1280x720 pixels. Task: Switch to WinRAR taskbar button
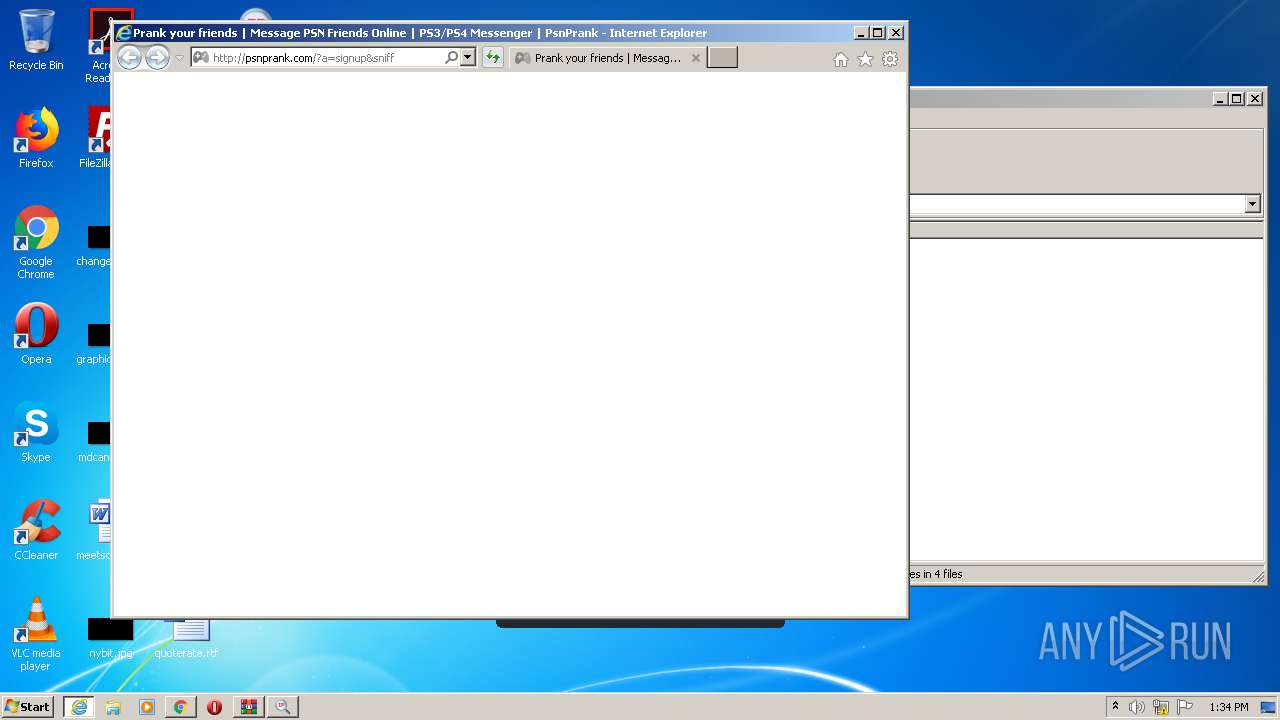(248, 707)
